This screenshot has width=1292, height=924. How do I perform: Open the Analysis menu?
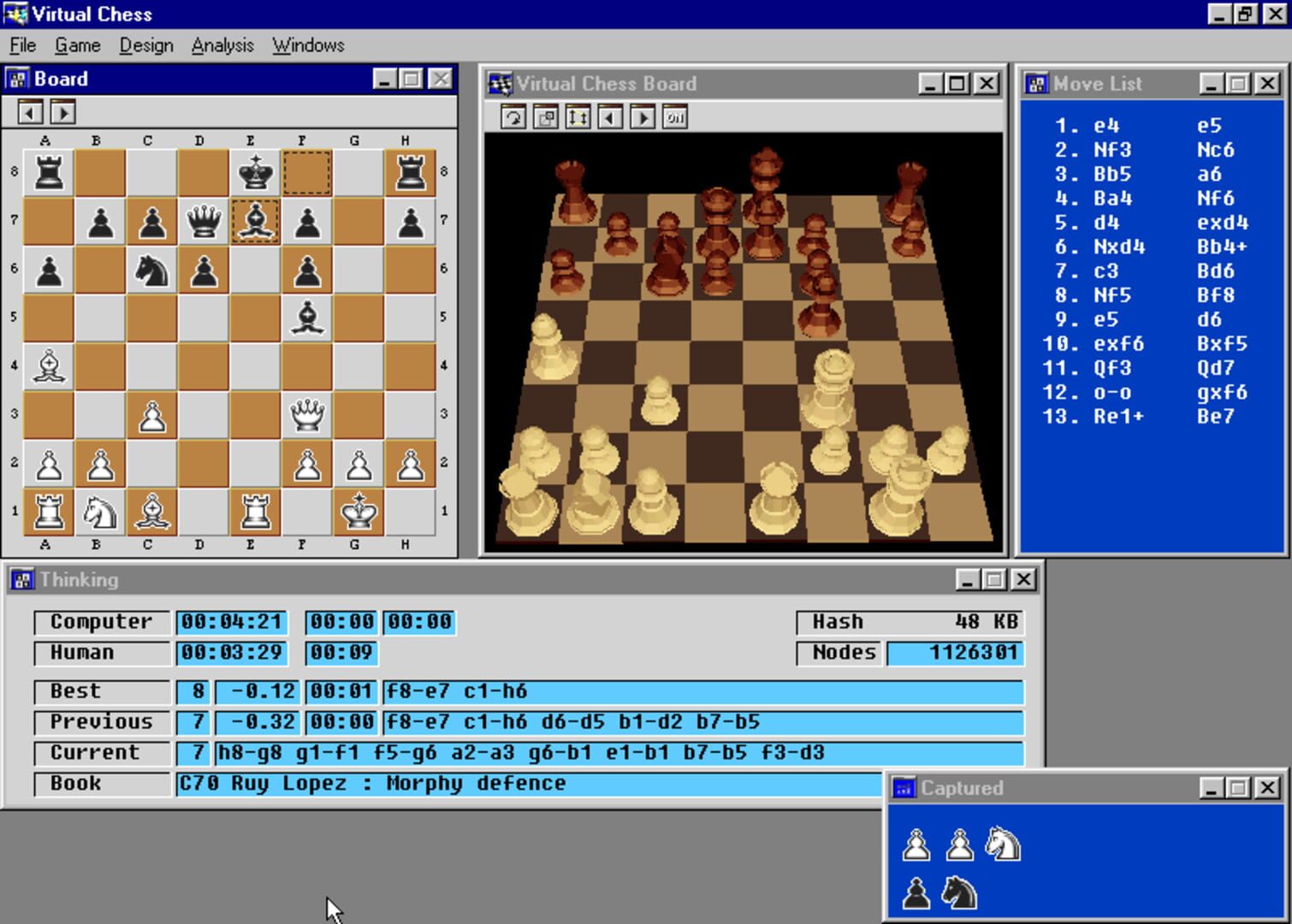(222, 45)
